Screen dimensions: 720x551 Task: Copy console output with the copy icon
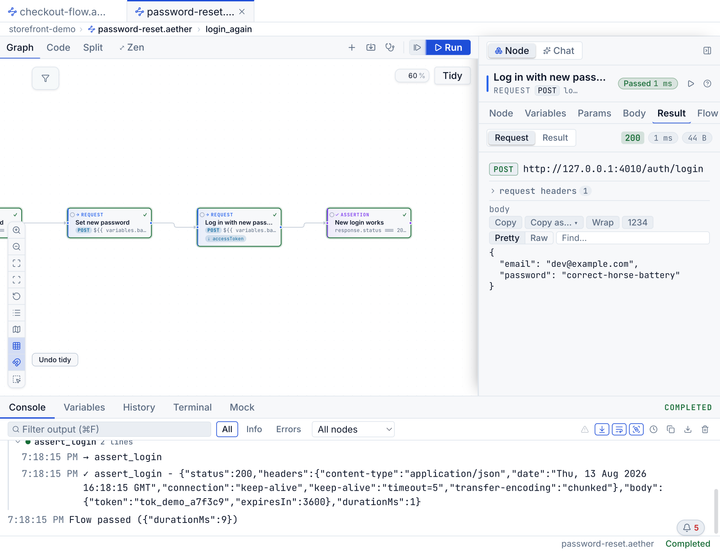pyautogui.click(x=670, y=429)
